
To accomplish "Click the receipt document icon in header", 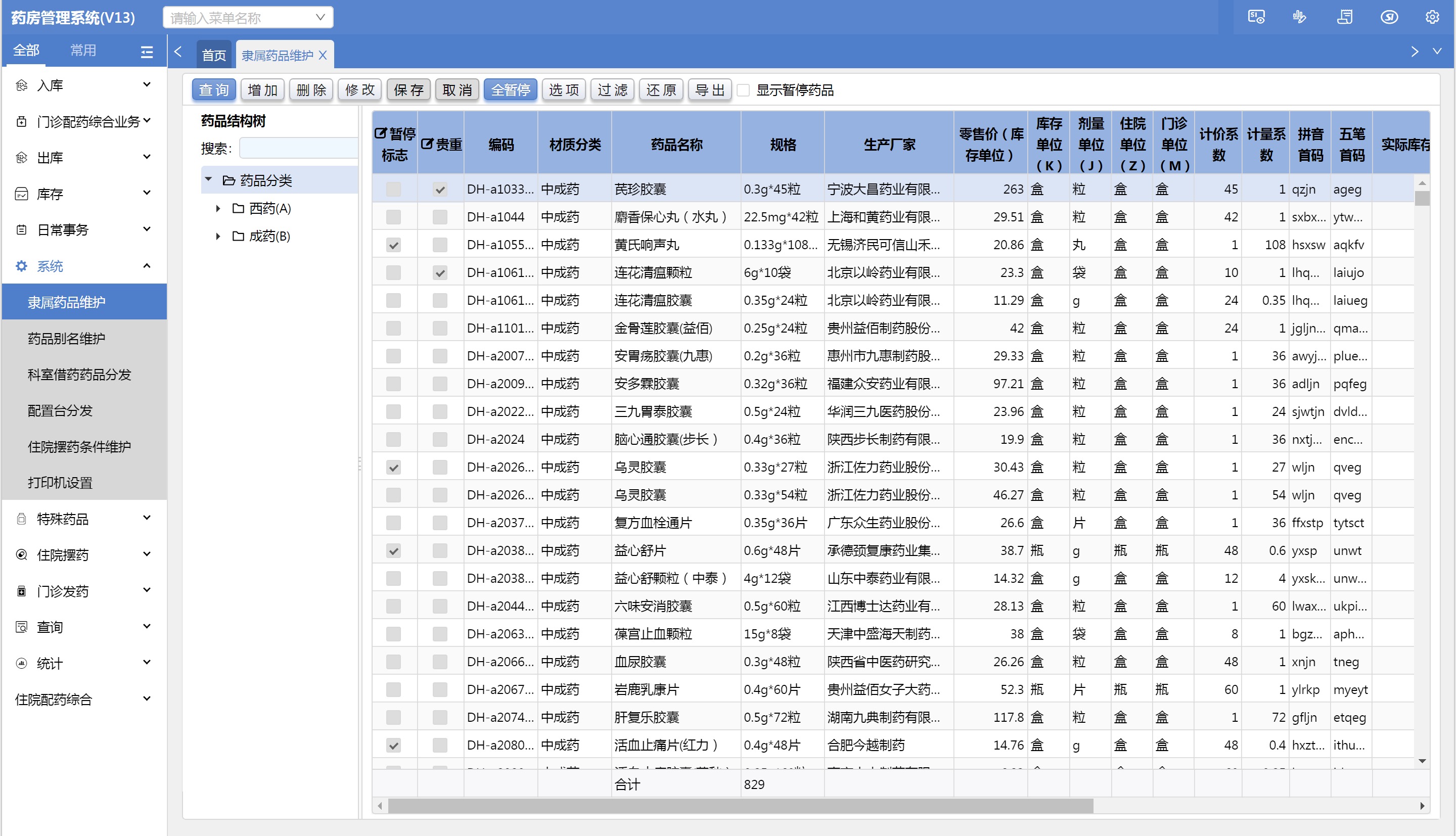I will (1345, 17).
